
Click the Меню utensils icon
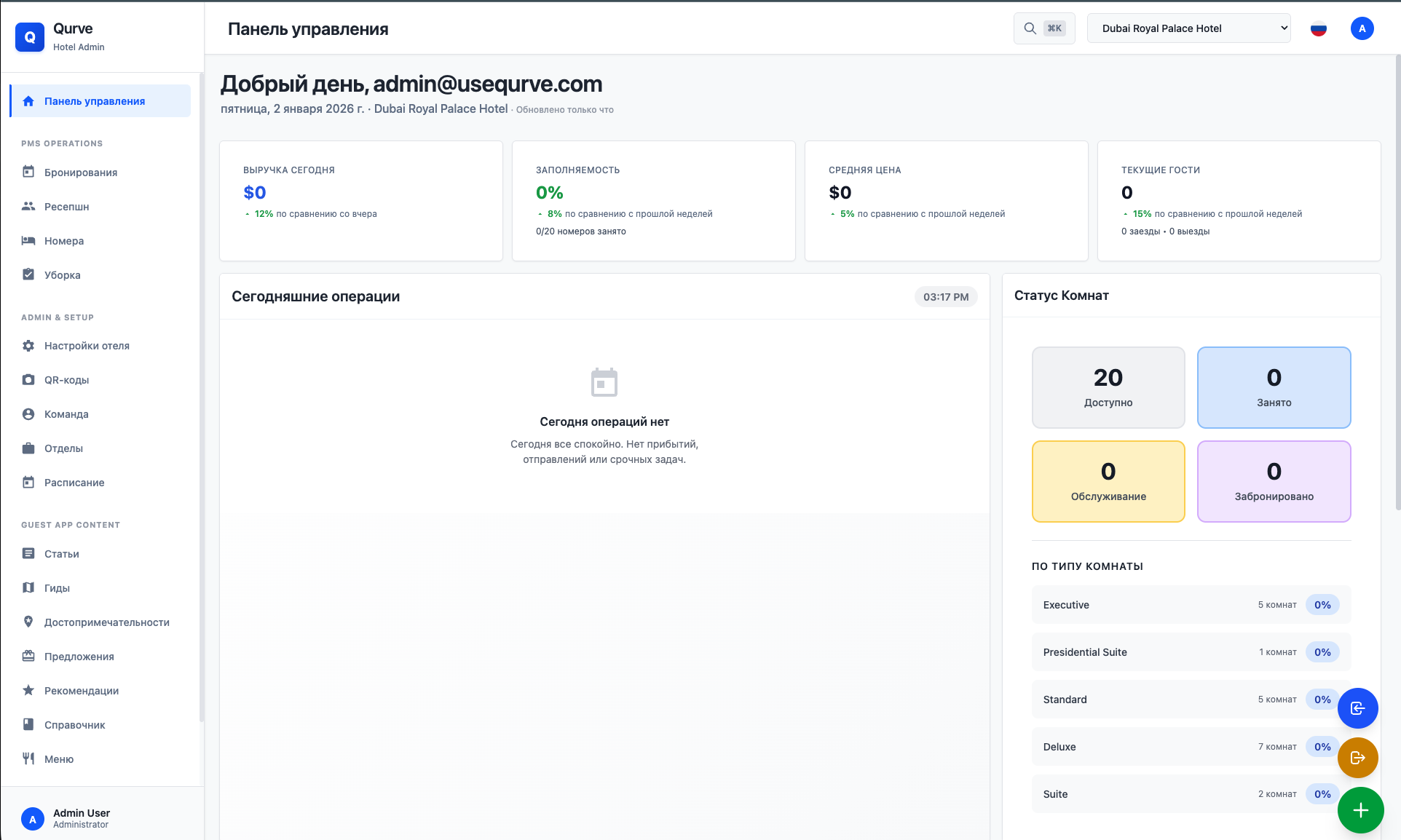coord(28,758)
